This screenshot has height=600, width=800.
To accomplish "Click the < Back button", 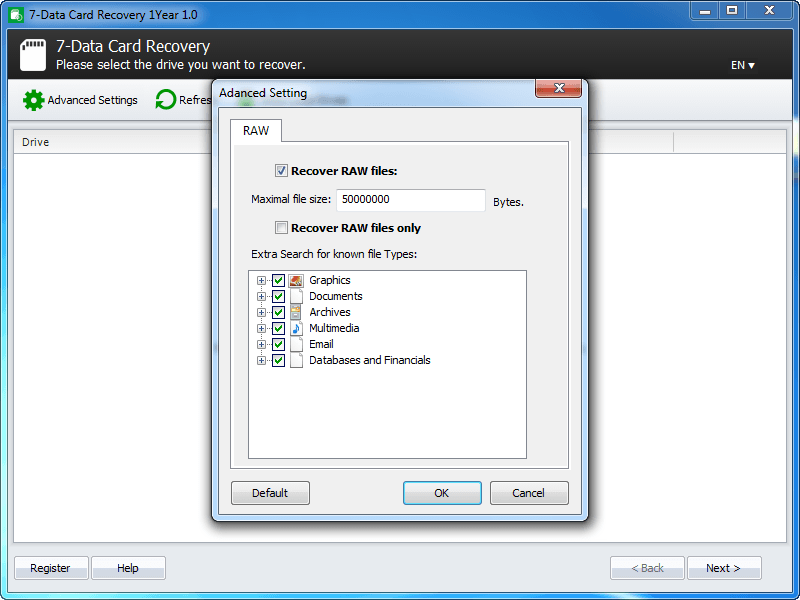I will 647,568.
